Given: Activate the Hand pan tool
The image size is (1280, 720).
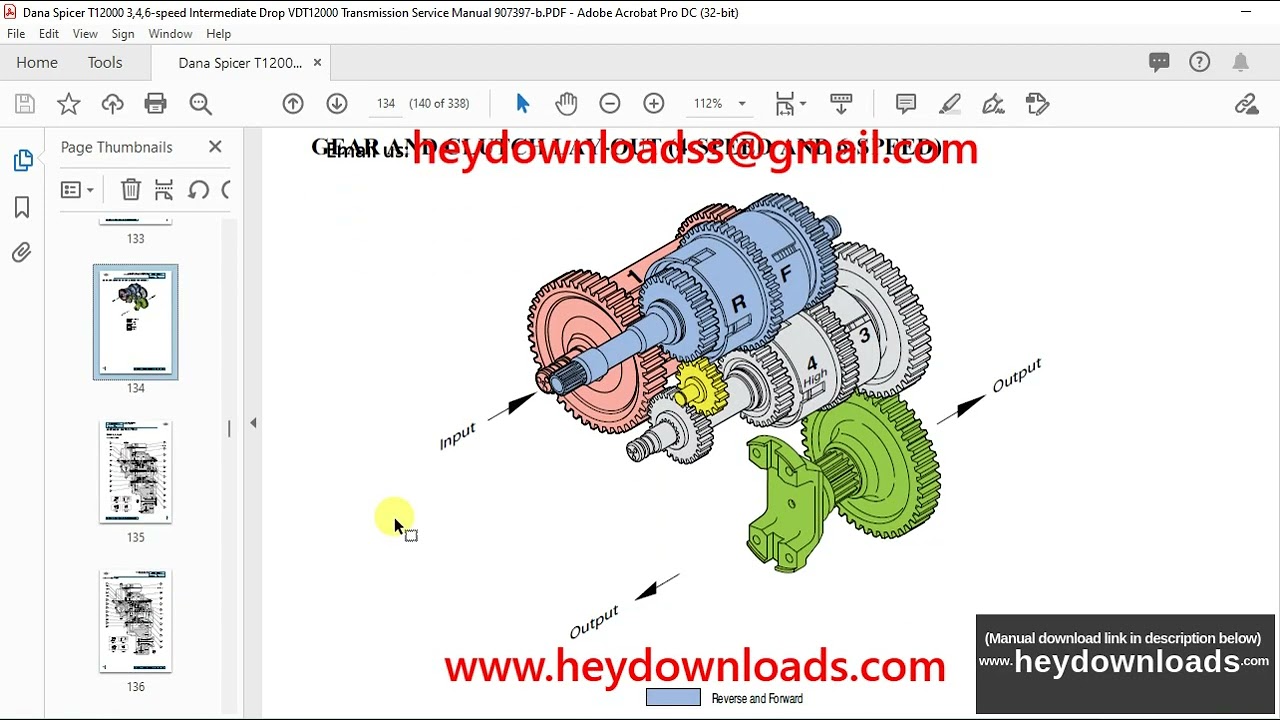Looking at the screenshot, I should (566, 104).
